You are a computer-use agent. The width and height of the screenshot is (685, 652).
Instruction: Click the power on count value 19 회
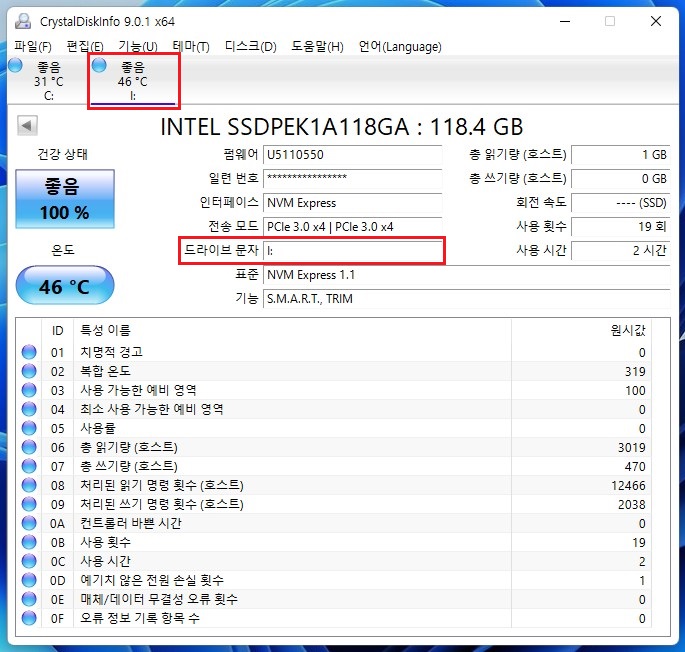pos(621,227)
